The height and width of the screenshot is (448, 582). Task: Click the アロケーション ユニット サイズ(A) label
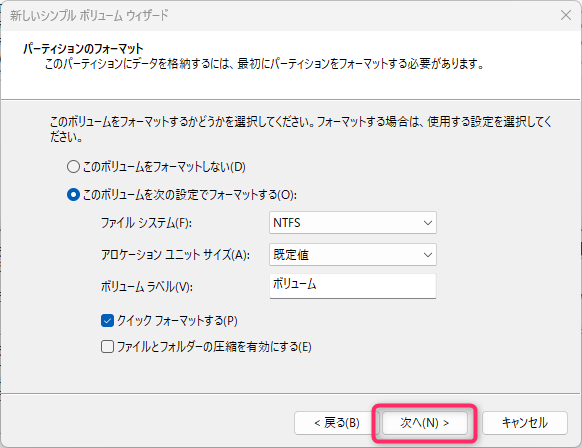[175, 255]
